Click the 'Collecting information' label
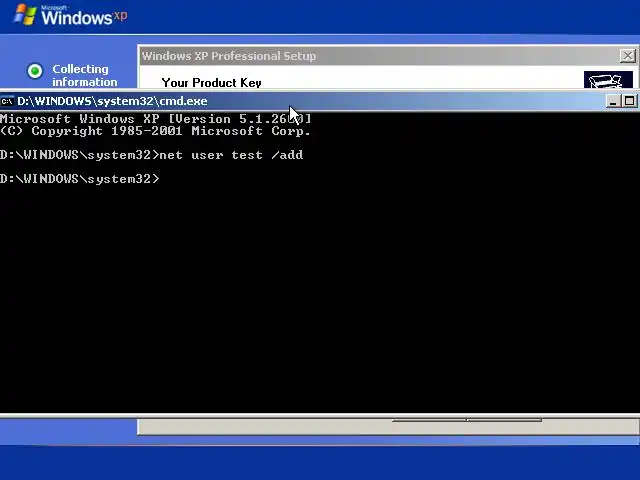 click(84, 76)
